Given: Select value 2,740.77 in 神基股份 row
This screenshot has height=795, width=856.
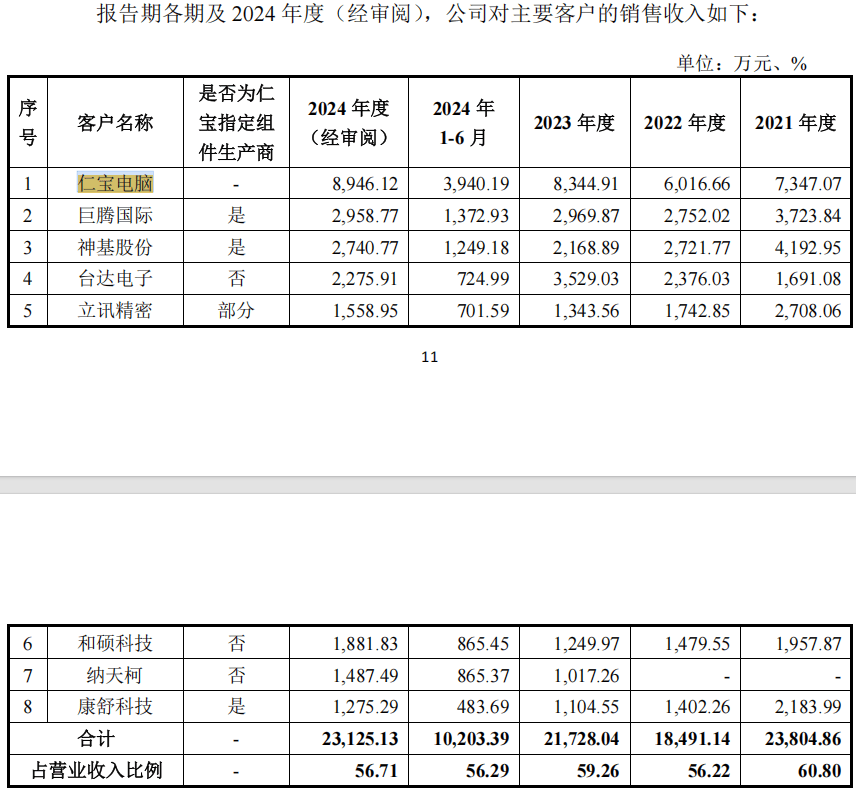Looking at the screenshot, I should pyautogui.click(x=365, y=248).
